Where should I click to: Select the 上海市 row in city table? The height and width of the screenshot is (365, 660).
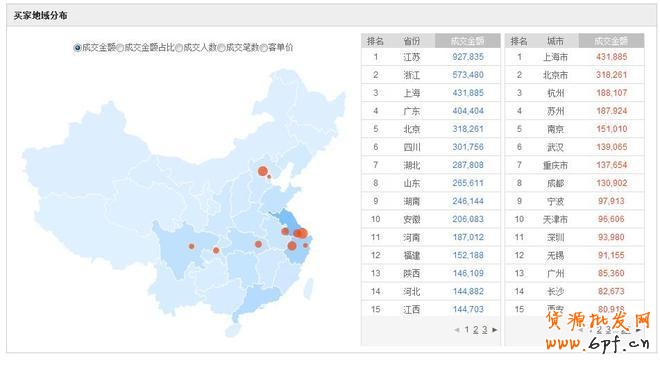coord(574,57)
